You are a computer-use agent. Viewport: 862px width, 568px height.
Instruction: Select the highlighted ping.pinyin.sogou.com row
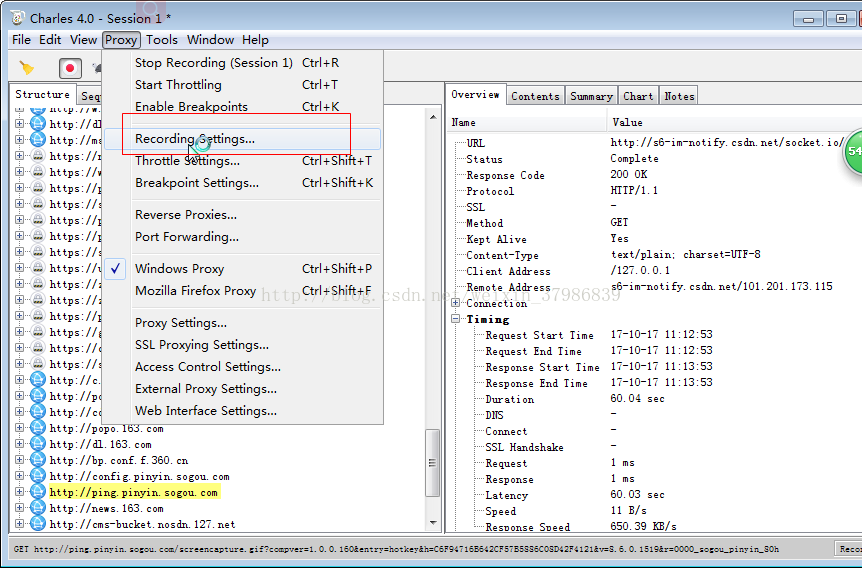134,492
